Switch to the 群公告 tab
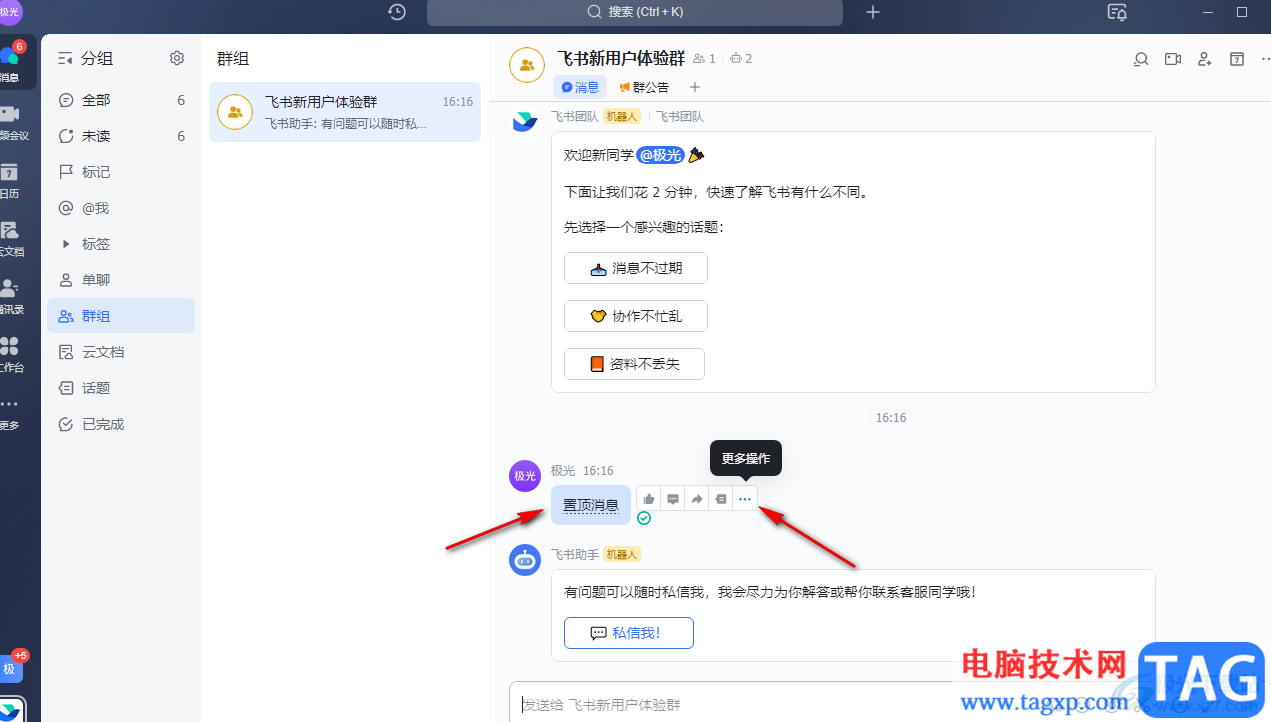This screenshot has height=722, width=1271. (x=644, y=87)
